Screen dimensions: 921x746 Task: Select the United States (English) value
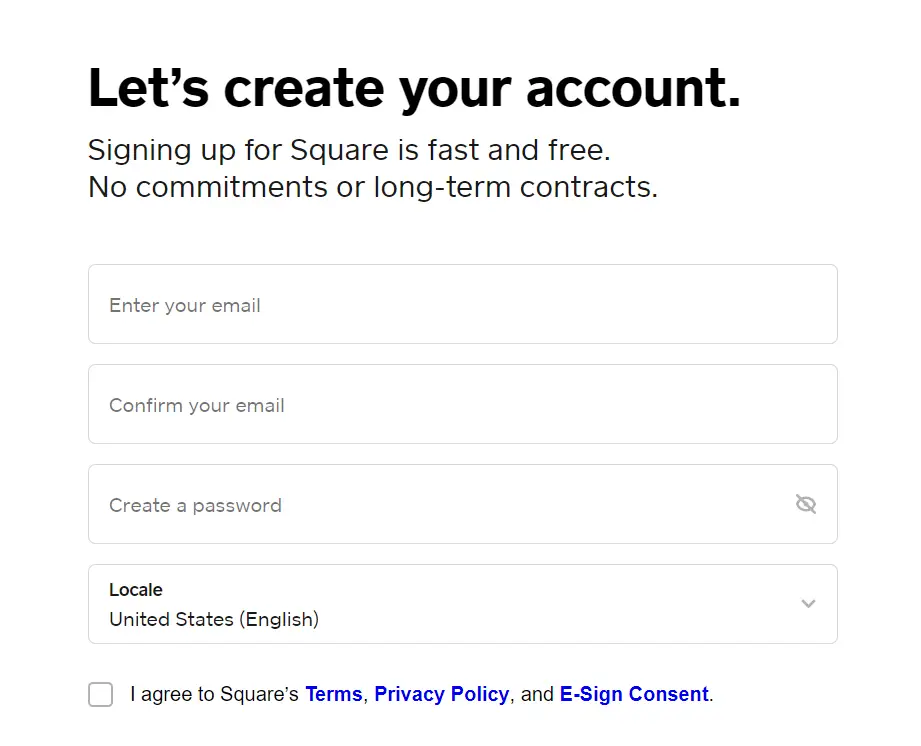click(214, 619)
